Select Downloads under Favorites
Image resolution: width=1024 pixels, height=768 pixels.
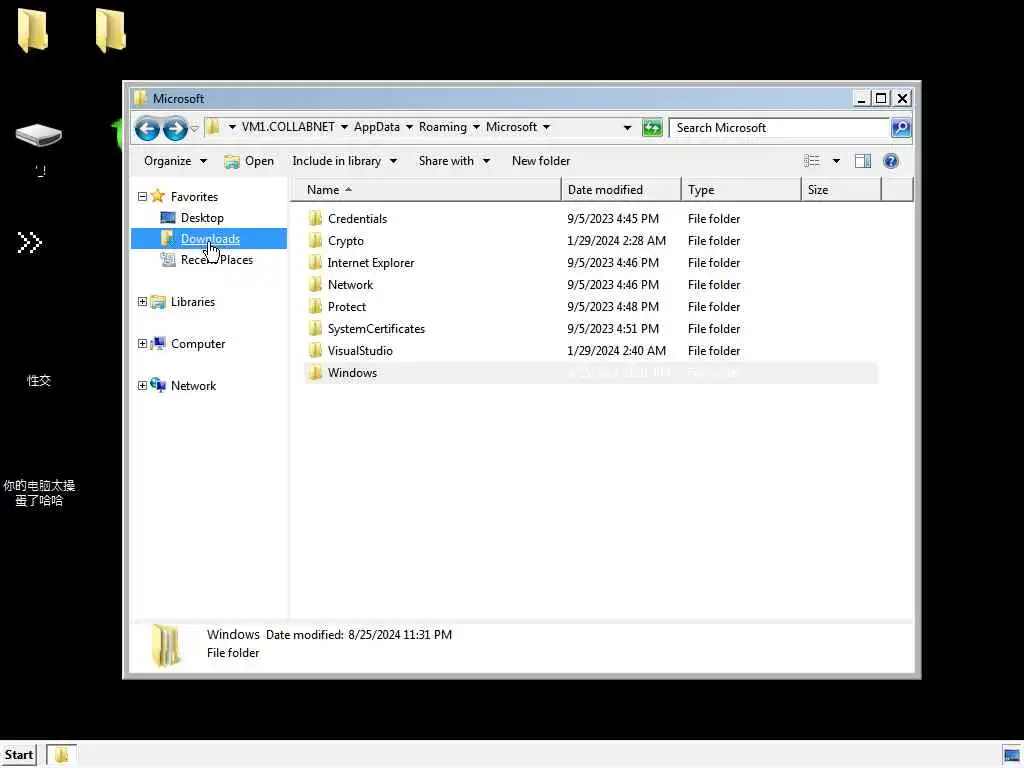click(x=210, y=238)
